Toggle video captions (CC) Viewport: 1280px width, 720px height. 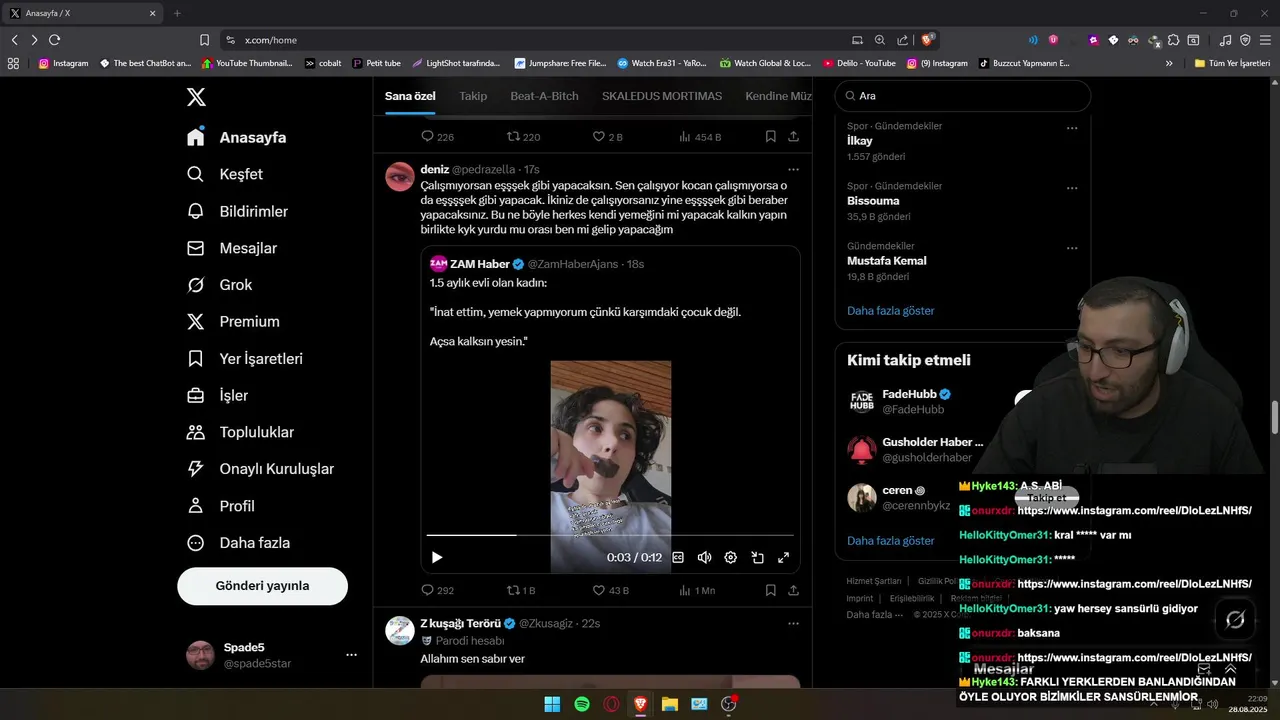(x=678, y=557)
